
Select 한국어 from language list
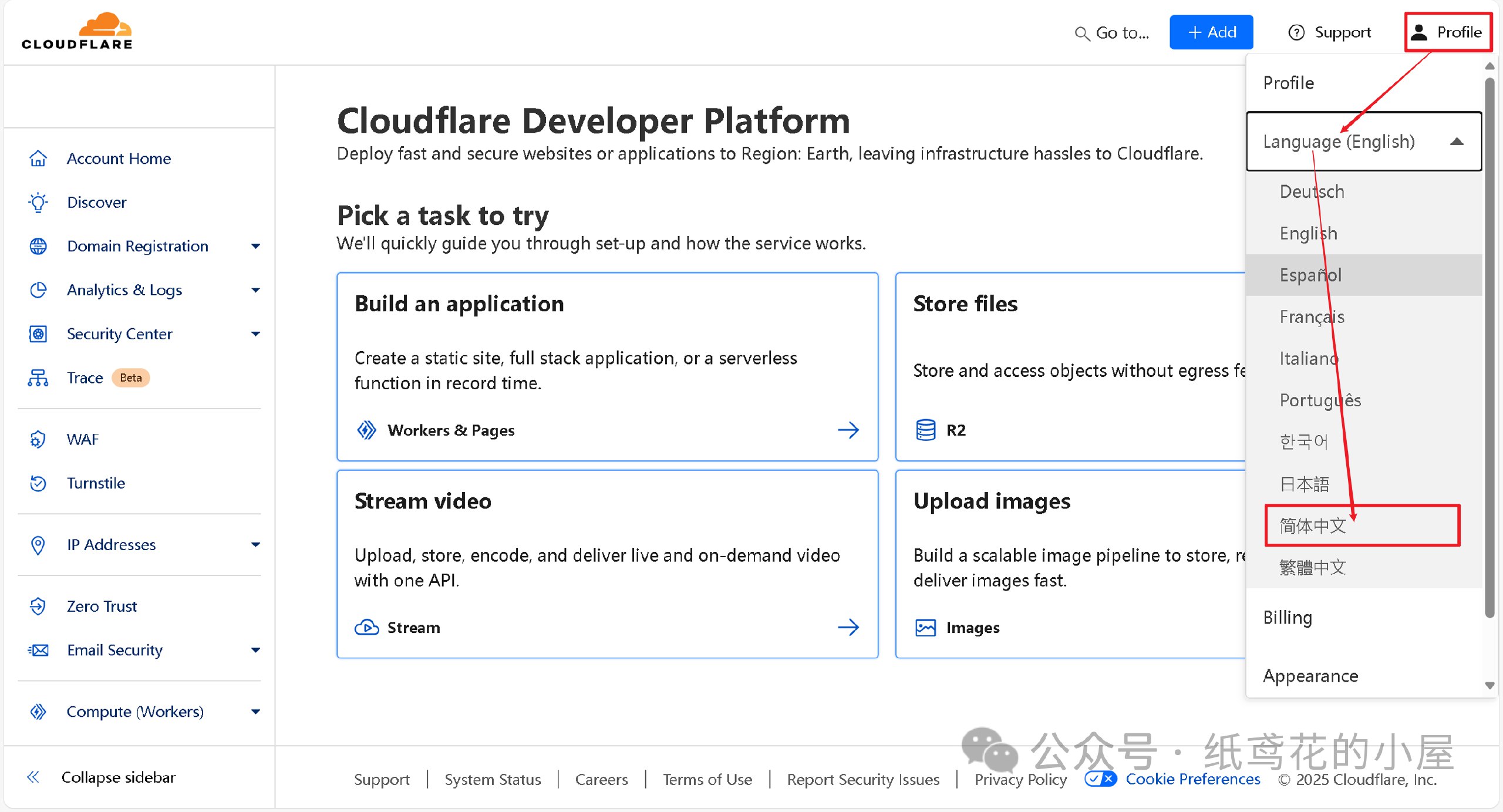pyautogui.click(x=1364, y=442)
